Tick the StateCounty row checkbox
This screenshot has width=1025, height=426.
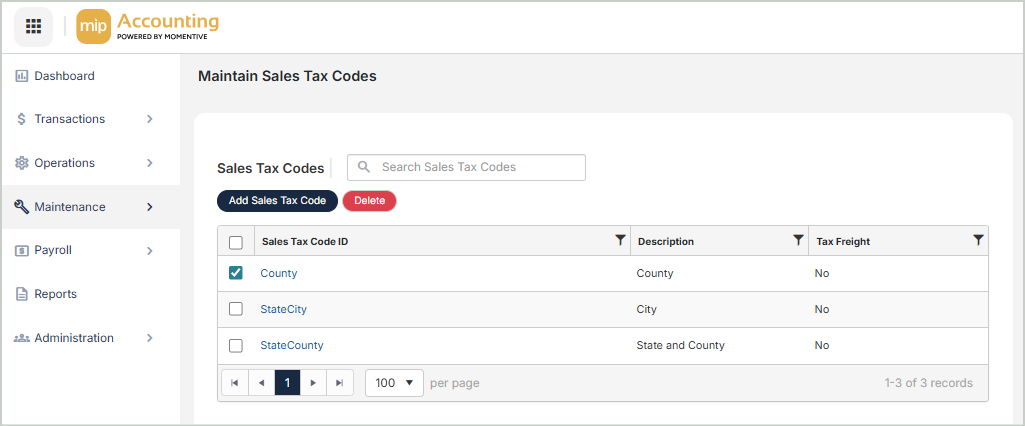click(x=236, y=345)
